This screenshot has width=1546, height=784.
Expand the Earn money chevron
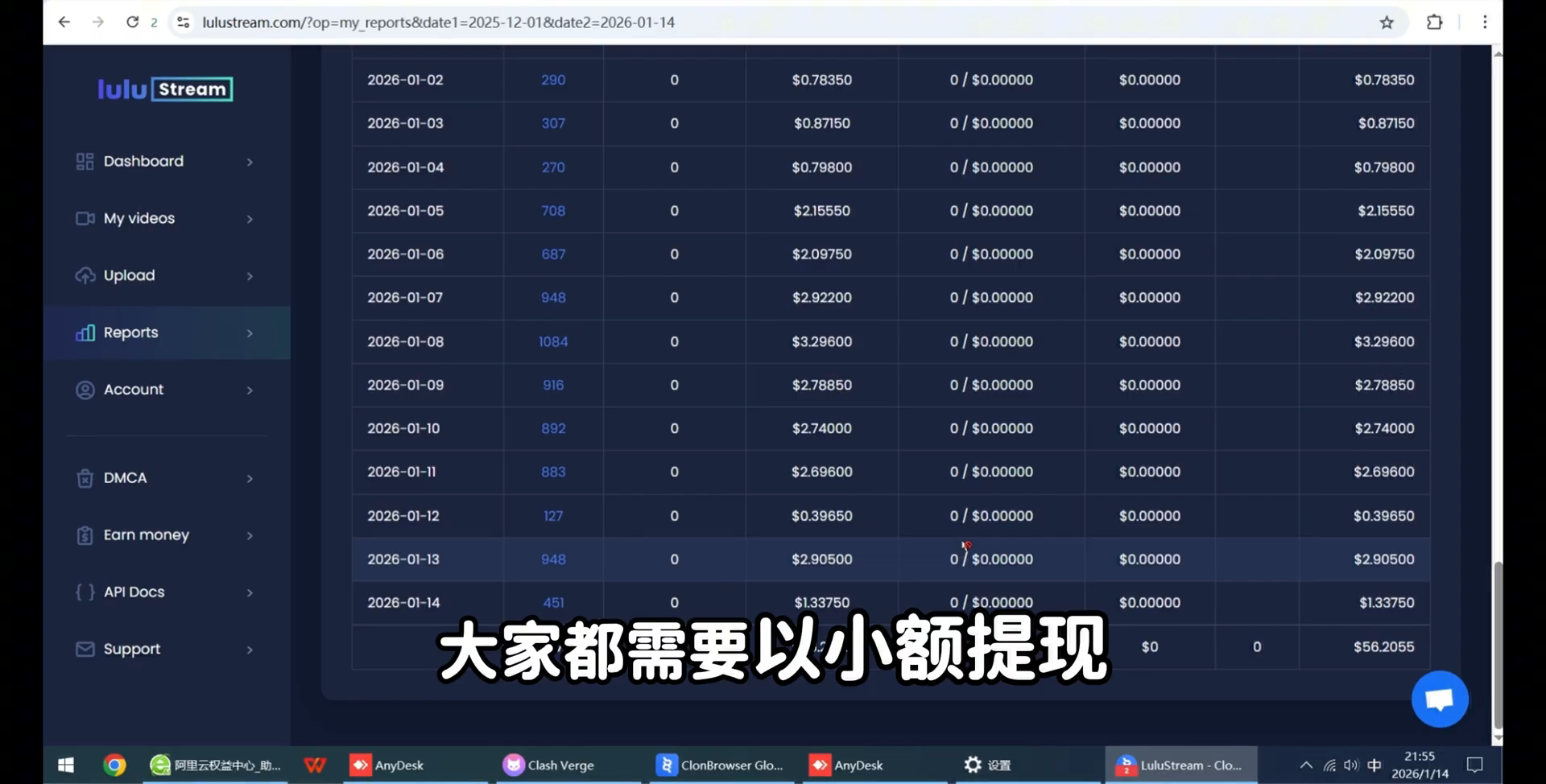click(x=250, y=536)
